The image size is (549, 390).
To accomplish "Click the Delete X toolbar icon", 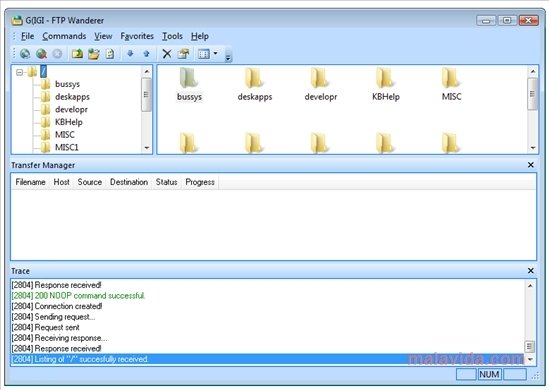I will coord(167,54).
